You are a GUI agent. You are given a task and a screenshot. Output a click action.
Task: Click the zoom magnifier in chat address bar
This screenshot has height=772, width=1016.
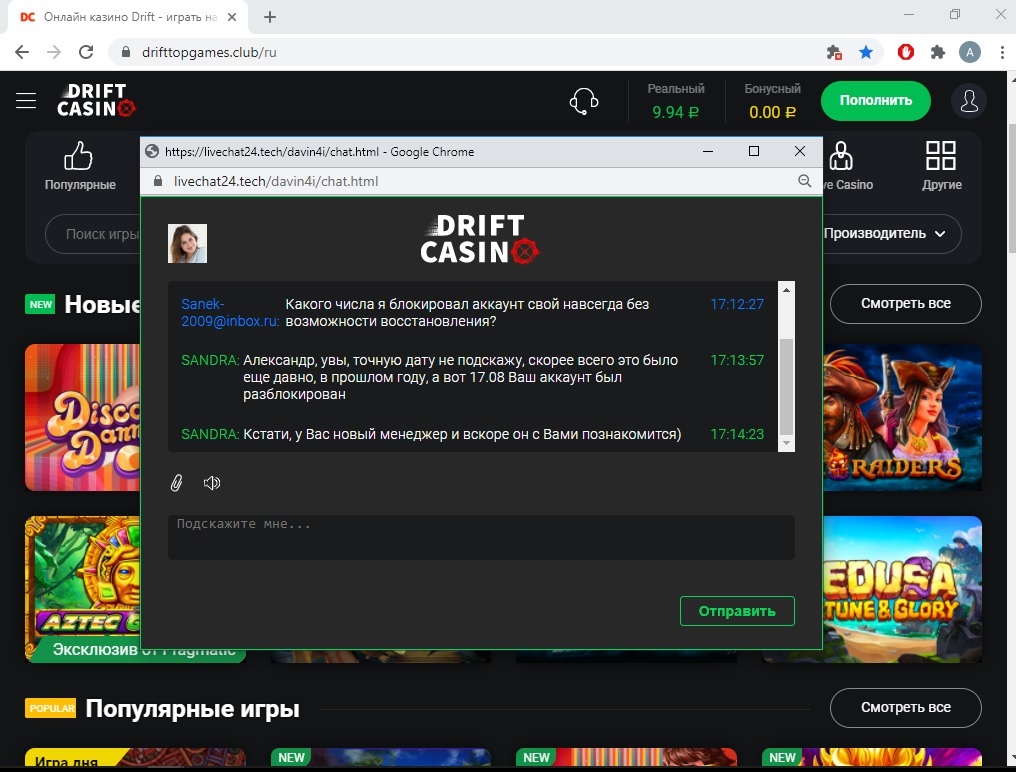[804, 181]
